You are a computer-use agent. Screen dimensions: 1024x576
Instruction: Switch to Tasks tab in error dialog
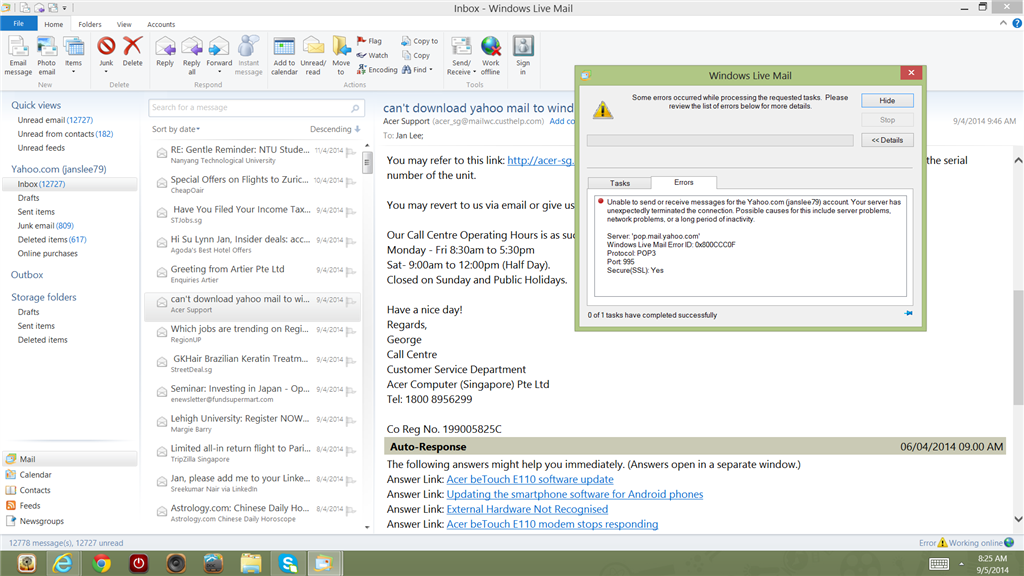(620, 183)
